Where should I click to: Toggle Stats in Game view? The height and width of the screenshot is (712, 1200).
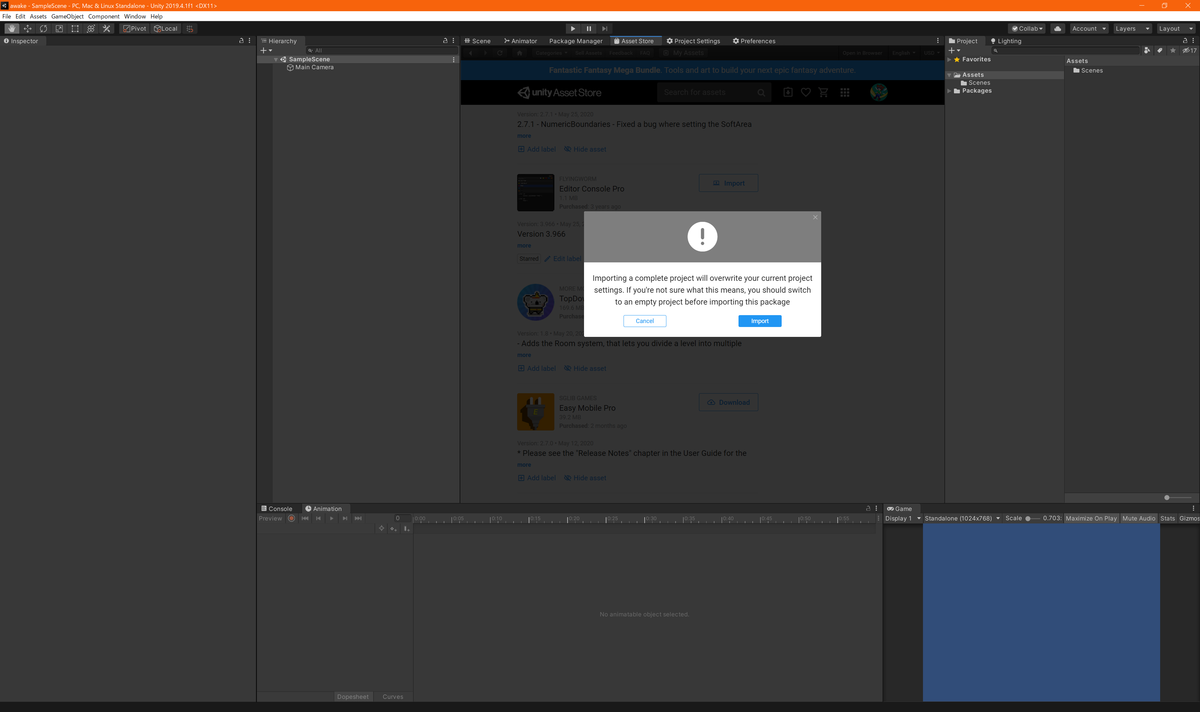1168,518
